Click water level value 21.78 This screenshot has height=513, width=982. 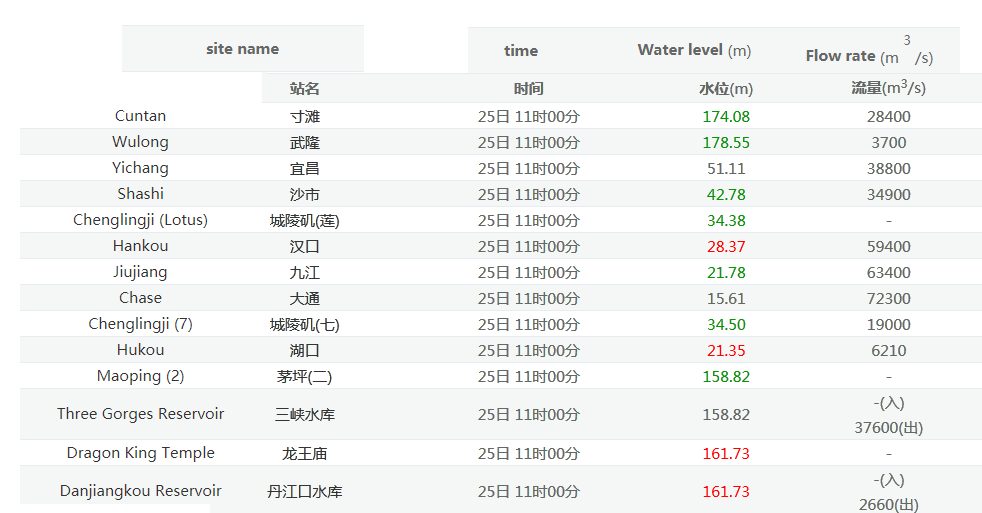click(x=726, y=273)
